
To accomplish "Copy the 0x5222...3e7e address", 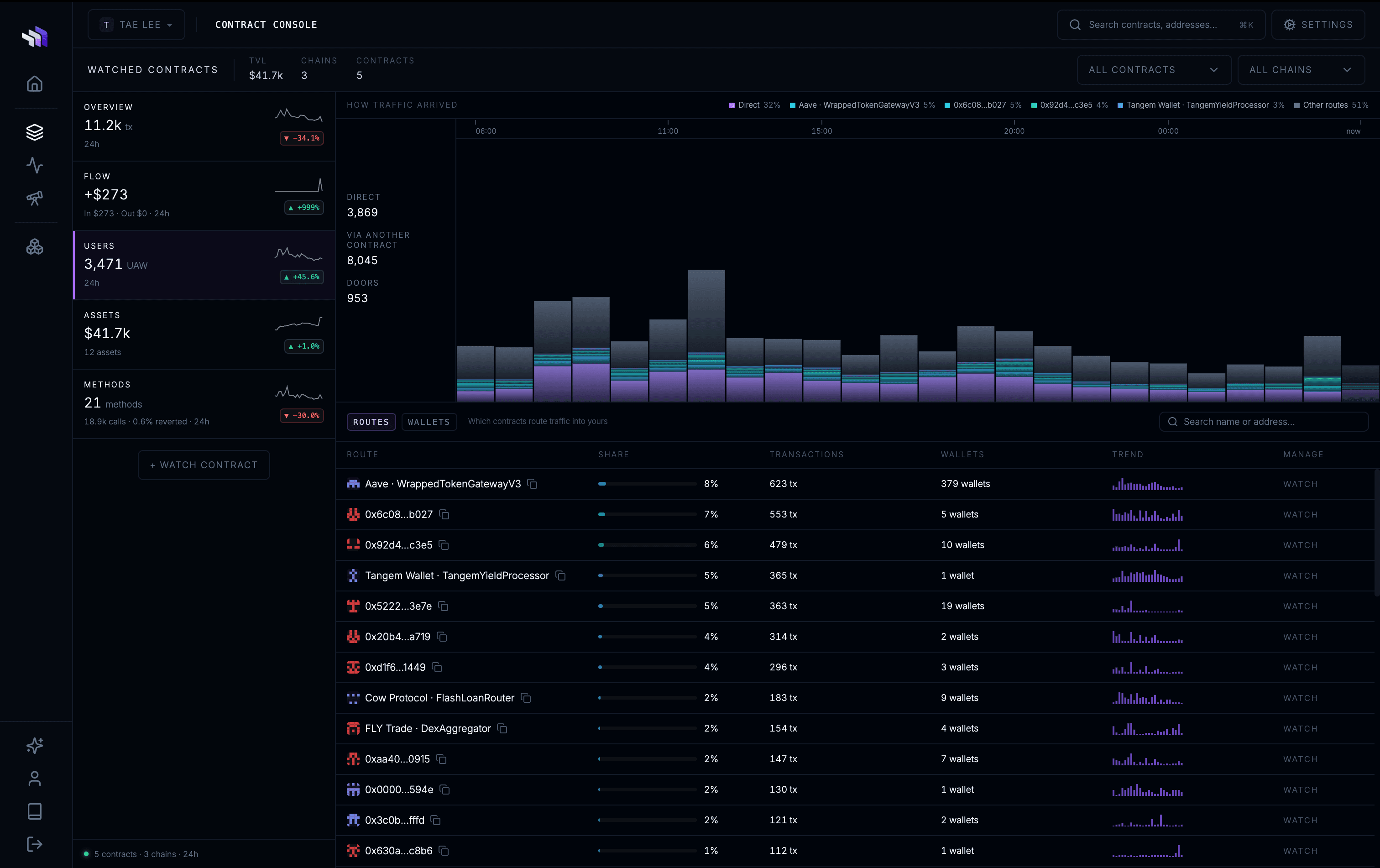I will tap(443, 606).
